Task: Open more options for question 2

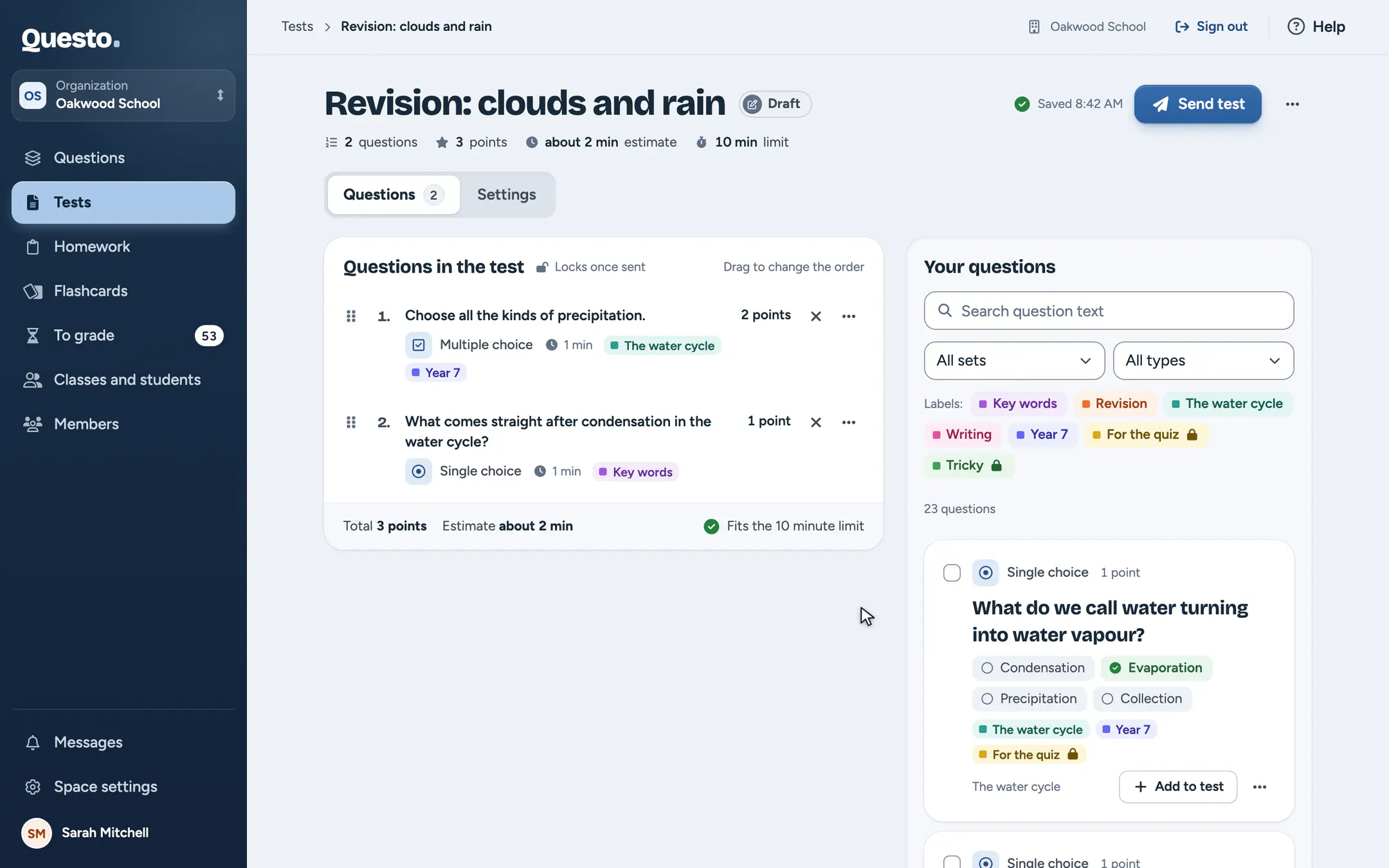Action: [x=849, y=422]
